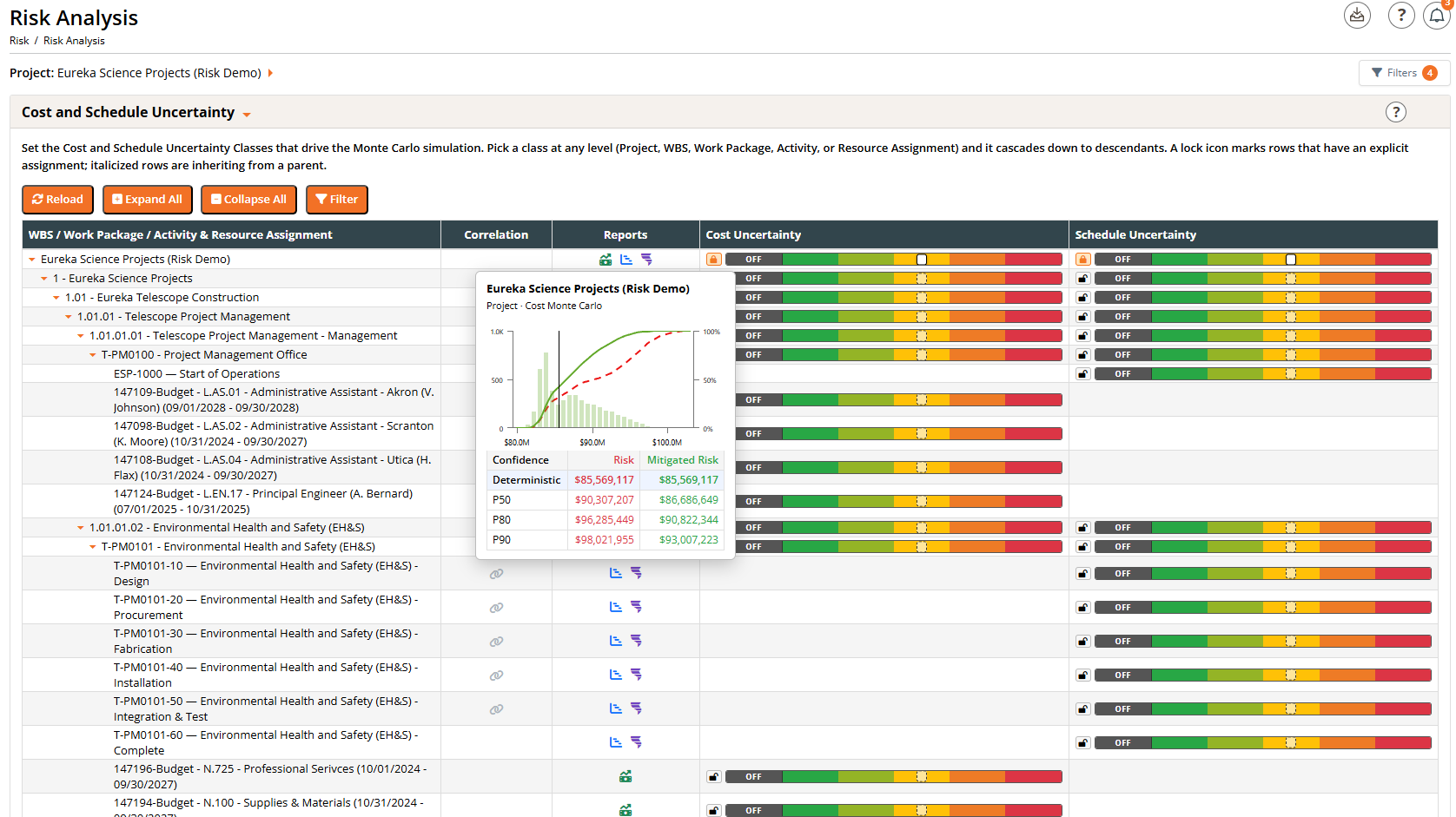Open the tornado chart for T-PM0101-30 Fabrication
This screenshot has width=1456, height=817.
pos(637,641)
